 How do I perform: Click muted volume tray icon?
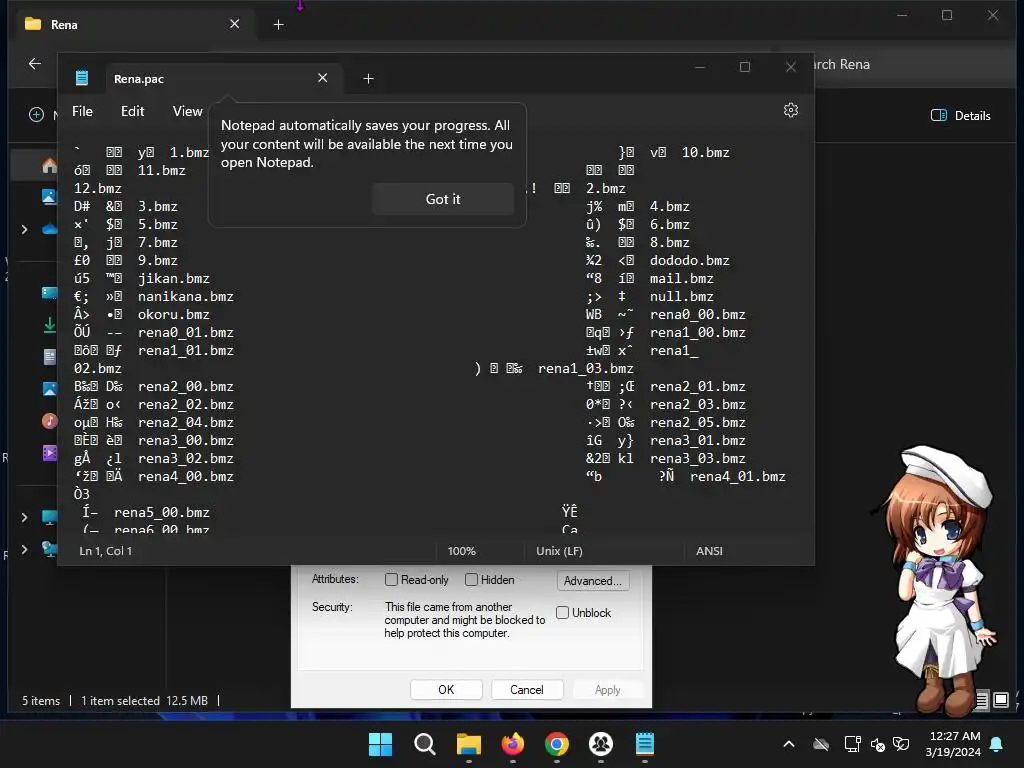(x=878, y=744)
